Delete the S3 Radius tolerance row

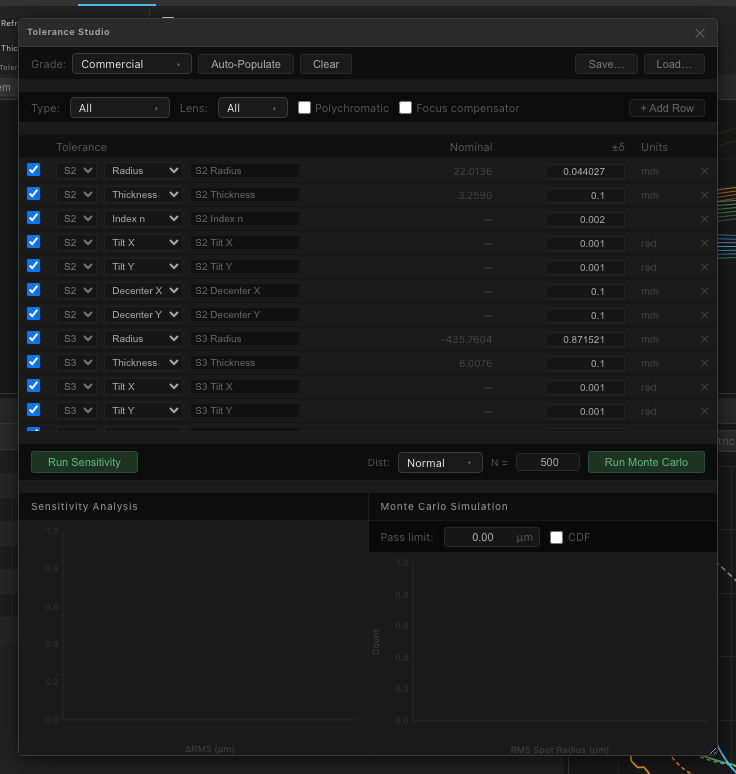tap(704, 339)
